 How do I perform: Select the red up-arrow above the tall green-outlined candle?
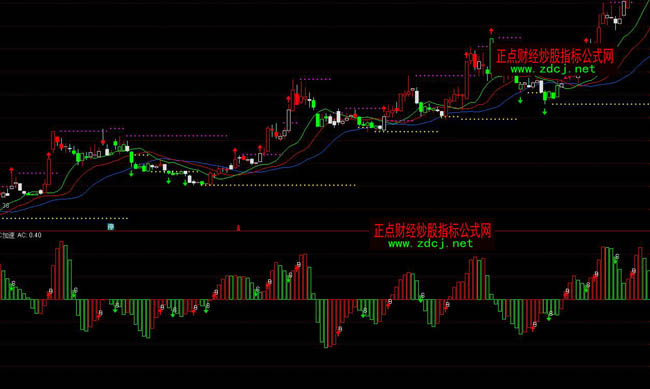491,31
